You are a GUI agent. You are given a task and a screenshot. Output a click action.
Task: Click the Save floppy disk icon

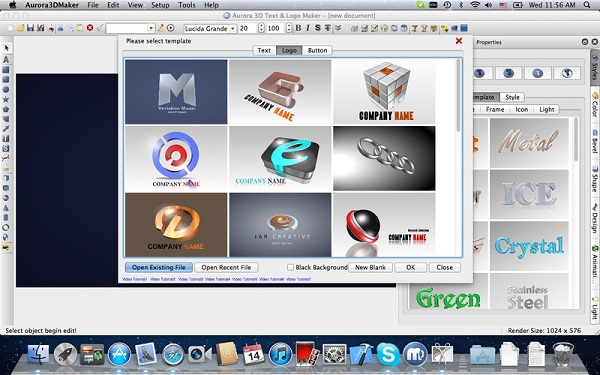pos(30,28)
